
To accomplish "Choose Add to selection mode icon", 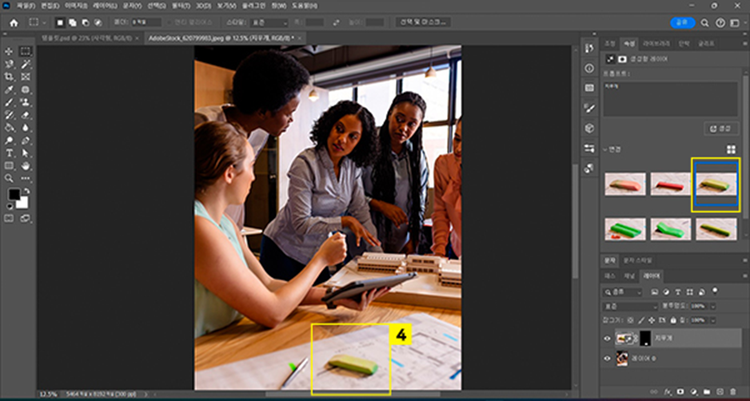I will point(72,22).
